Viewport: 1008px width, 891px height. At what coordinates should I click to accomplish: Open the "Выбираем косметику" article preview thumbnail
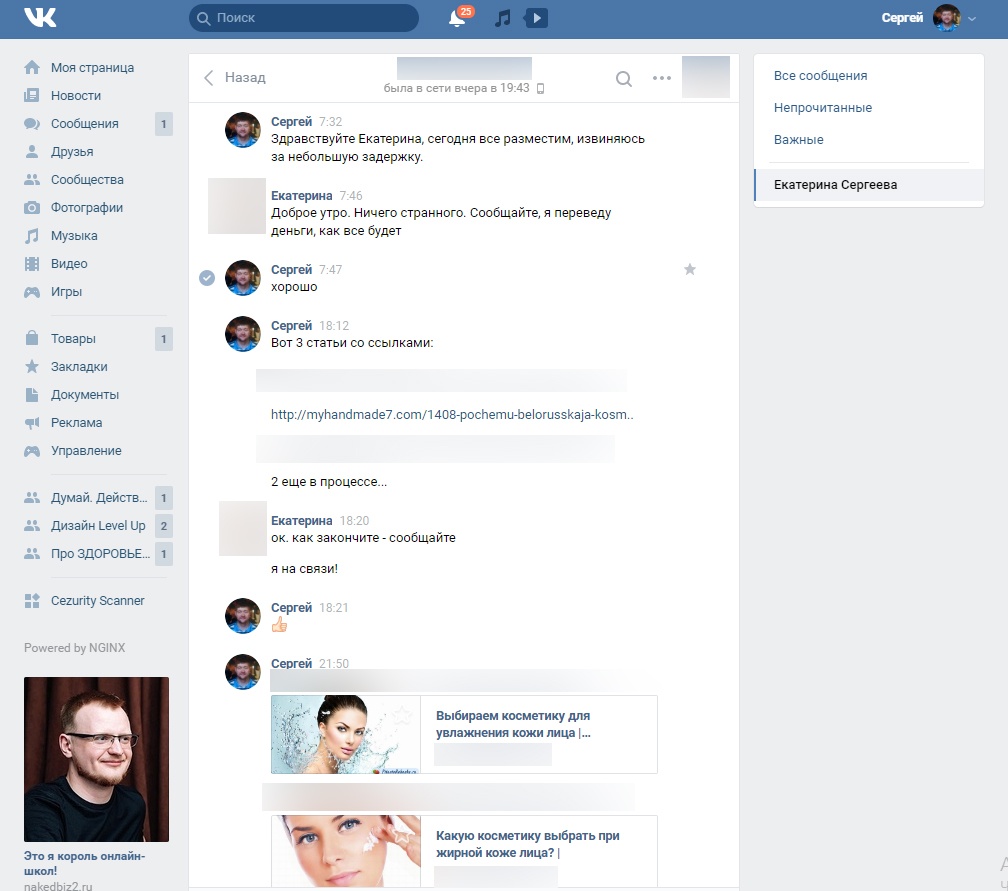coord(346,734)
